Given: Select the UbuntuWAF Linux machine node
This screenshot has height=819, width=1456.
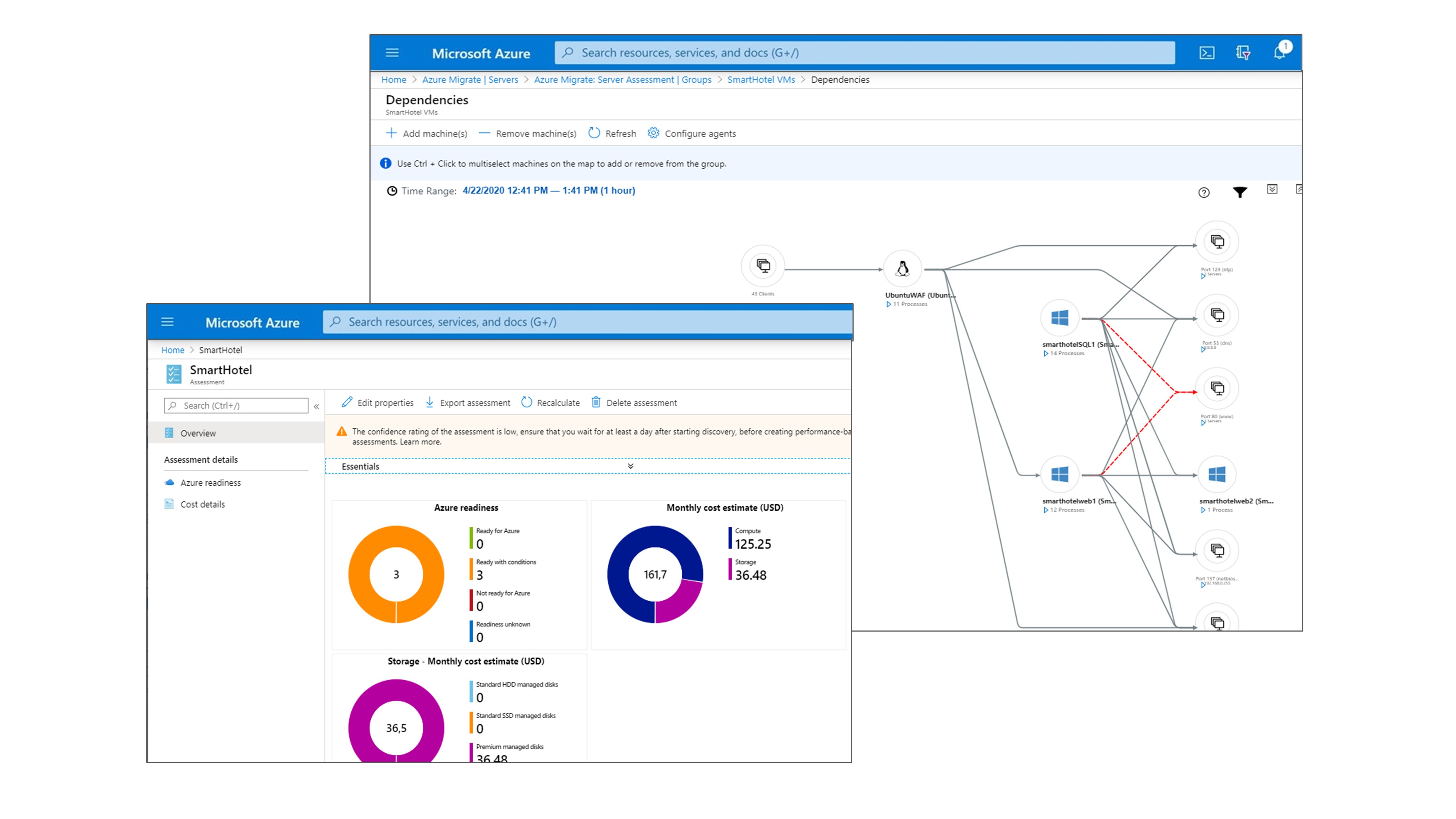Looking at the screenshot, I should click(x=902, y=269).
